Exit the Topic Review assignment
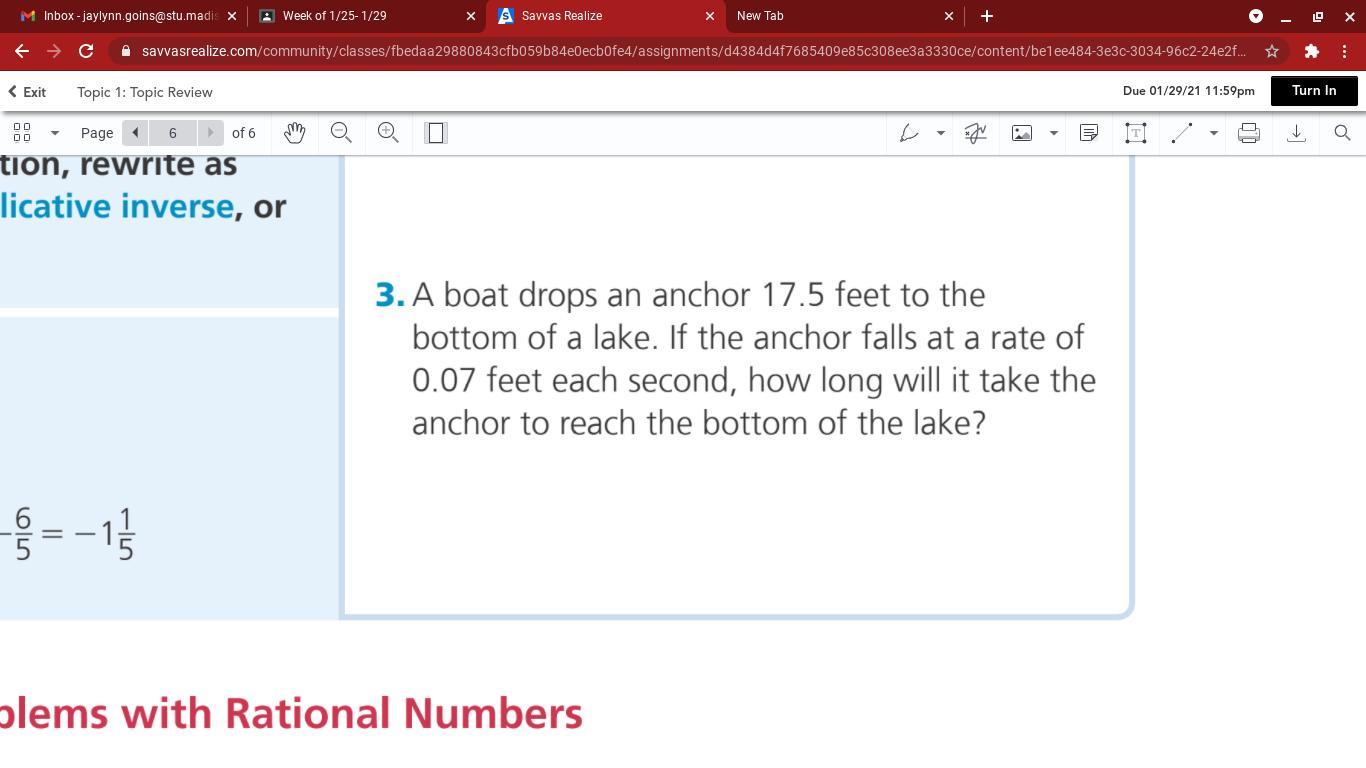The height and width of the screenshot is (768, 1366). (x=27, y=92)
